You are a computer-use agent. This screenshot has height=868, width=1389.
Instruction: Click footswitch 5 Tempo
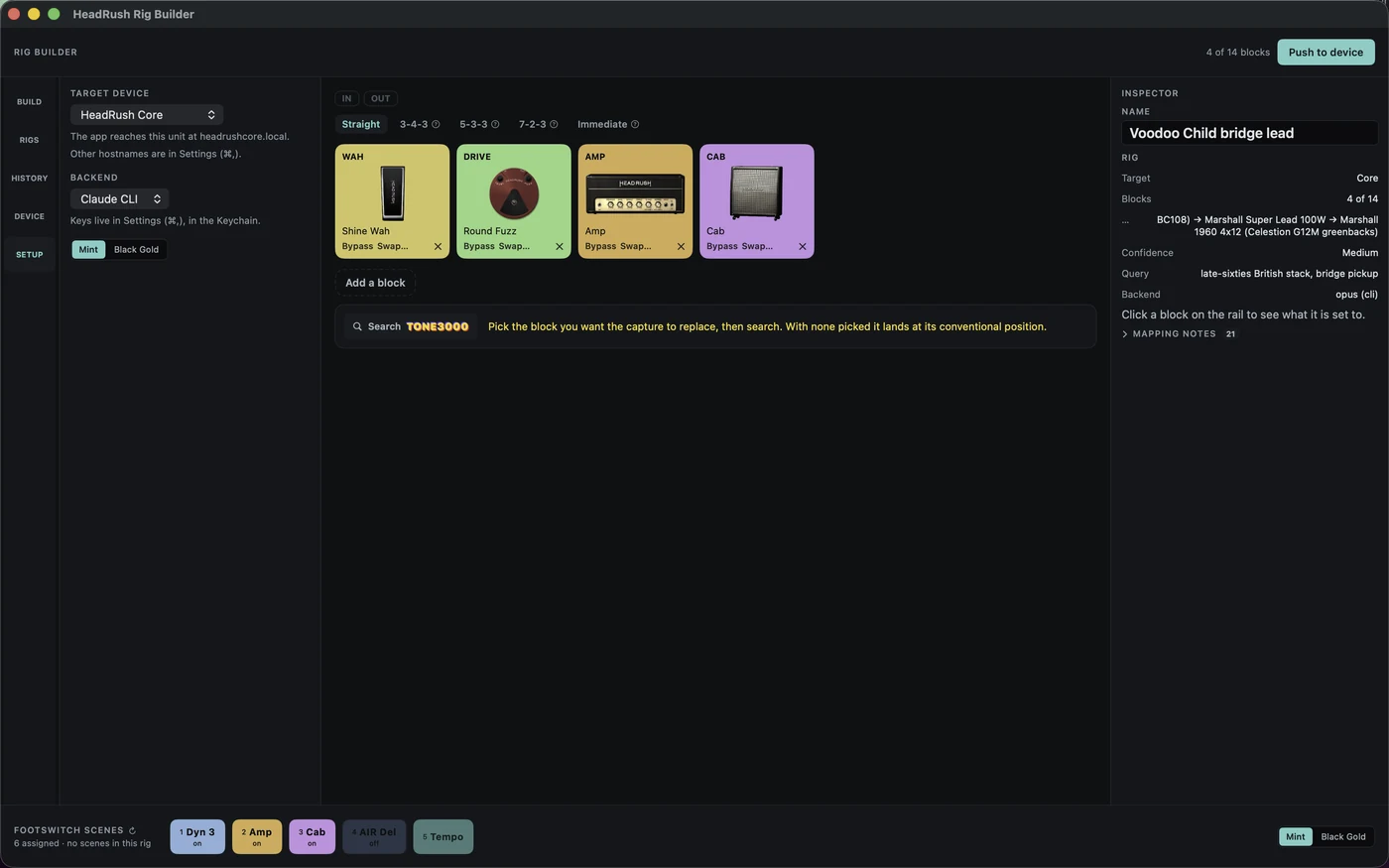[x=443, y=836]
